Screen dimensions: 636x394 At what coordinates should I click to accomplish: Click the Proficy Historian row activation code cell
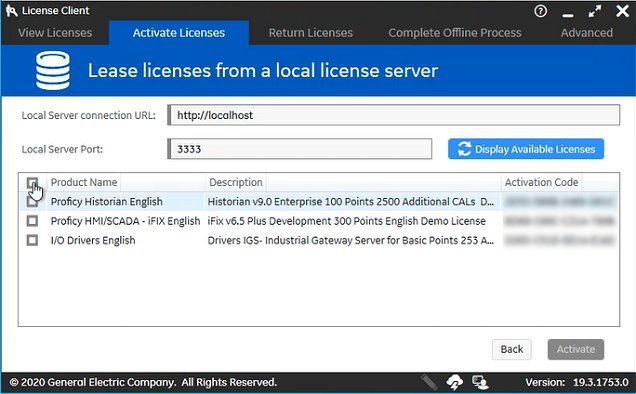560,202
